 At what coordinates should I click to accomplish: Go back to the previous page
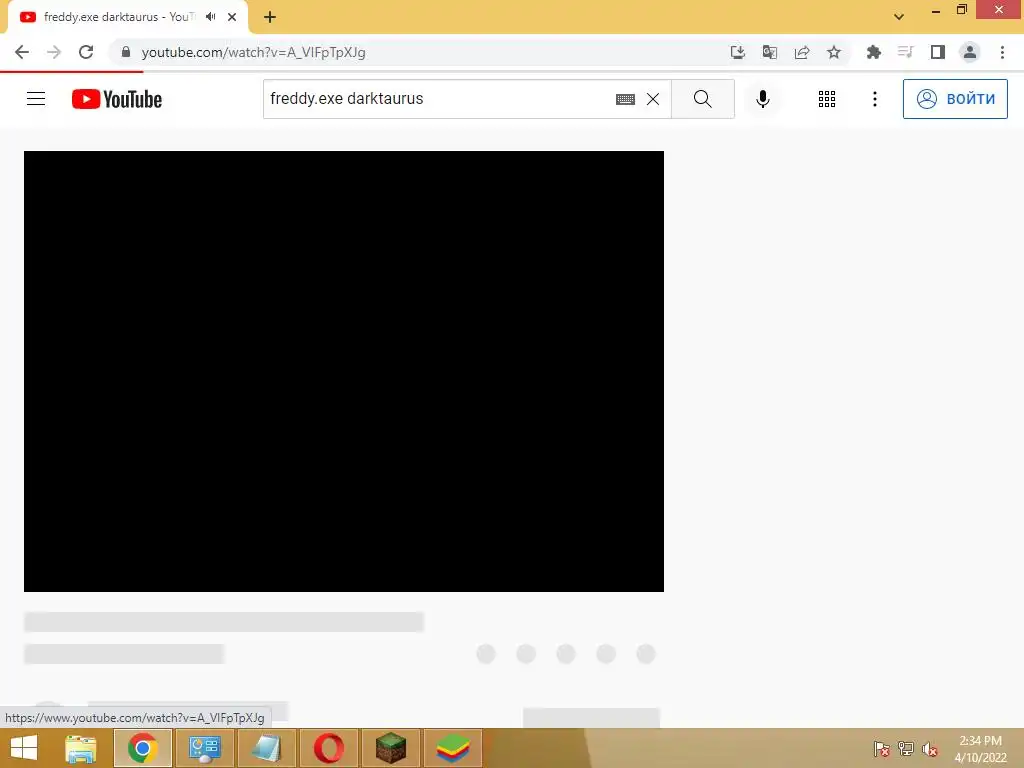(x=22, y=52)
